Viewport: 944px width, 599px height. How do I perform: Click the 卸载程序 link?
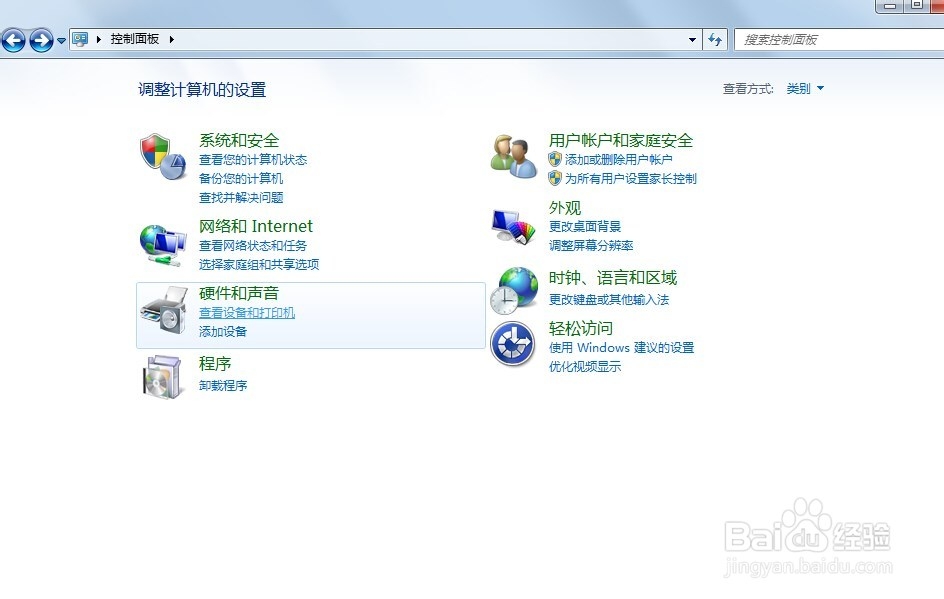point(223,385)
